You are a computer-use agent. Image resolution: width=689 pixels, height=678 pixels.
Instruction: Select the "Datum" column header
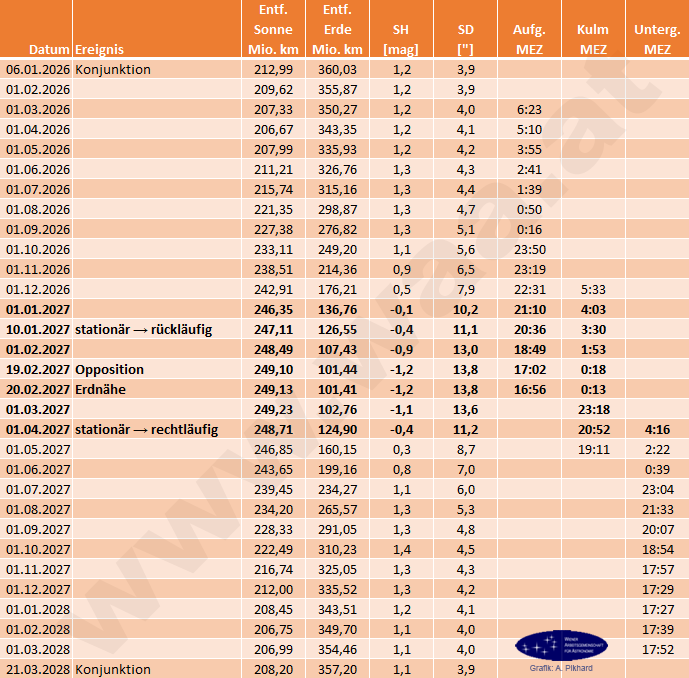pyautogui.click(x=49, y=49)
